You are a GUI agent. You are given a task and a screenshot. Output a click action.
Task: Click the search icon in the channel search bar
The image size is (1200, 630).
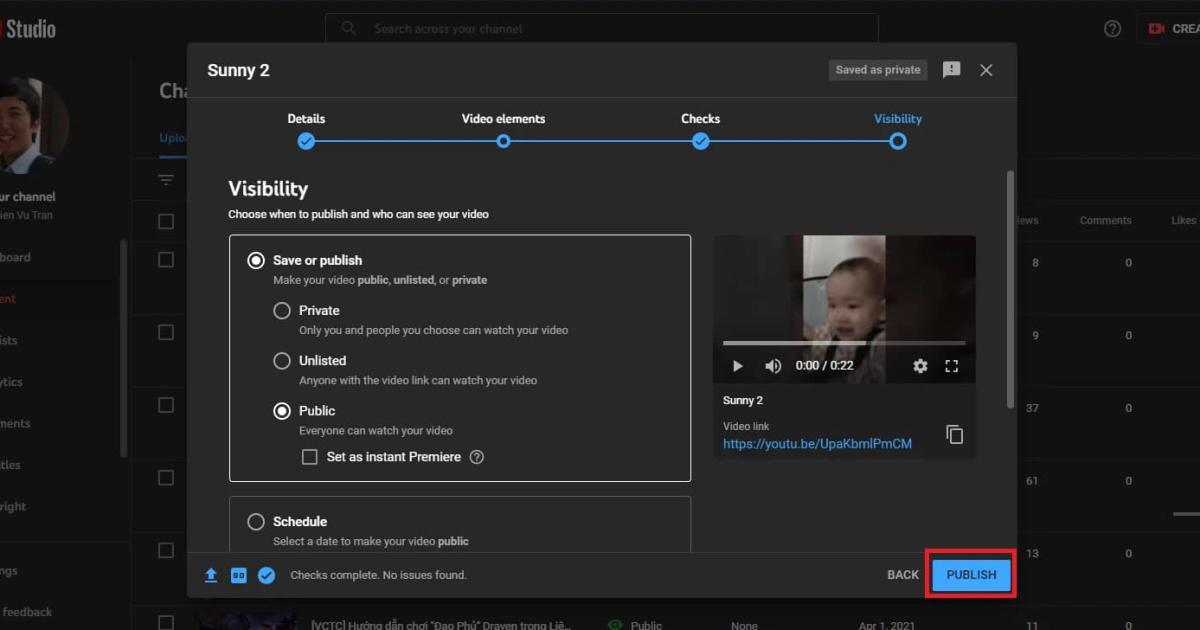pyautogui.click(x=348, y=28)
